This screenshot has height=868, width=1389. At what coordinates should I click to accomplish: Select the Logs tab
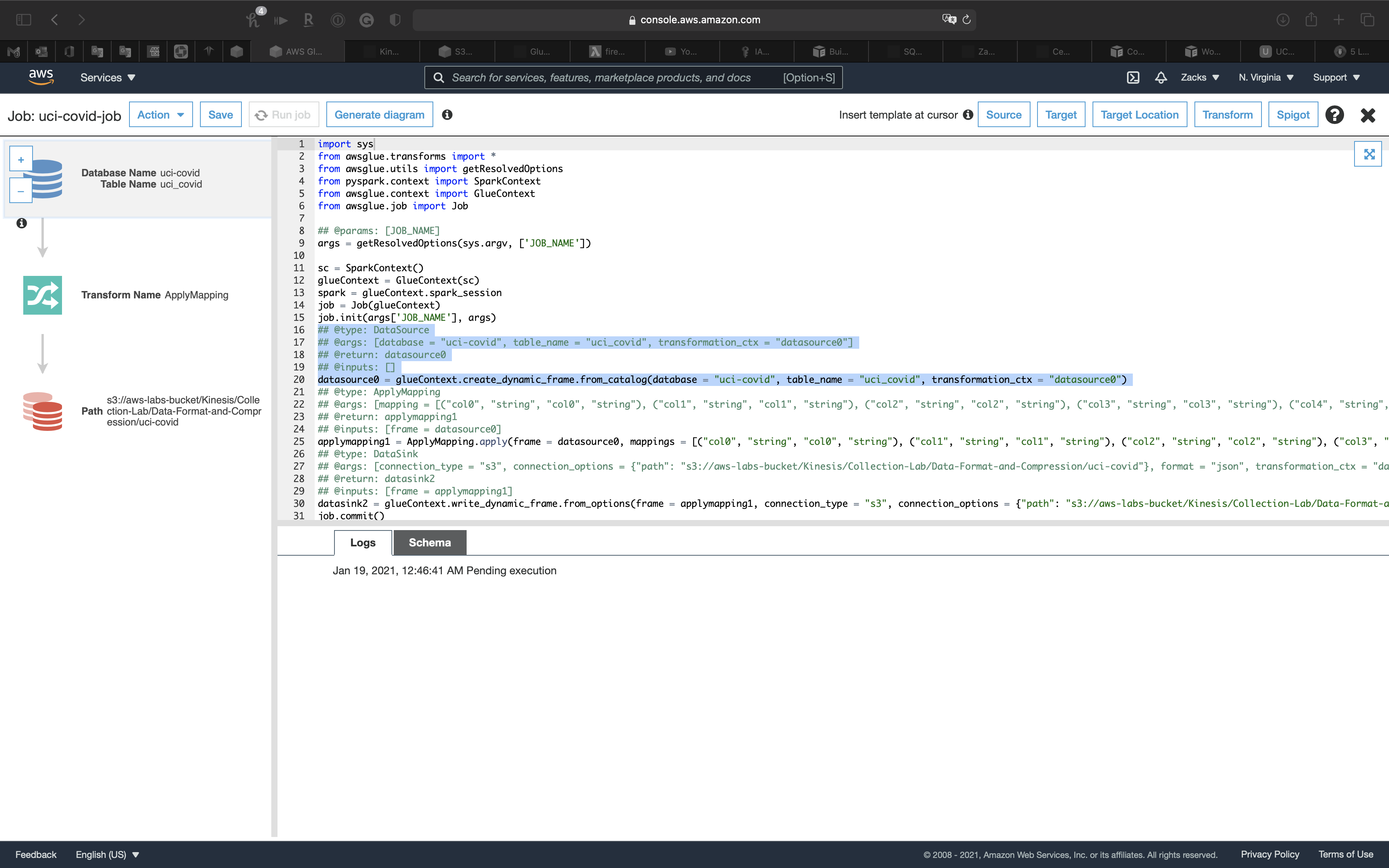pos(363,542)
